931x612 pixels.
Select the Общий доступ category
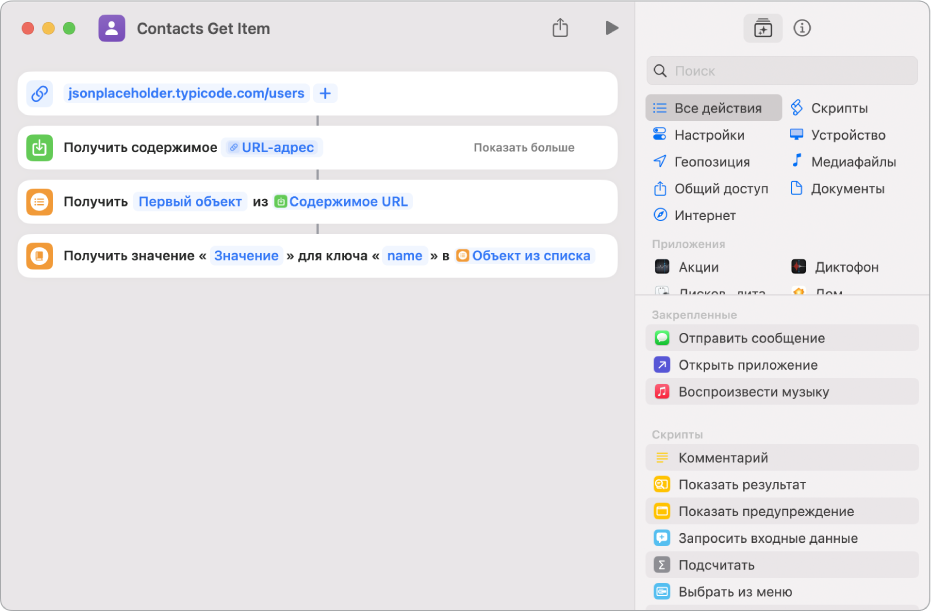[710, 189]
